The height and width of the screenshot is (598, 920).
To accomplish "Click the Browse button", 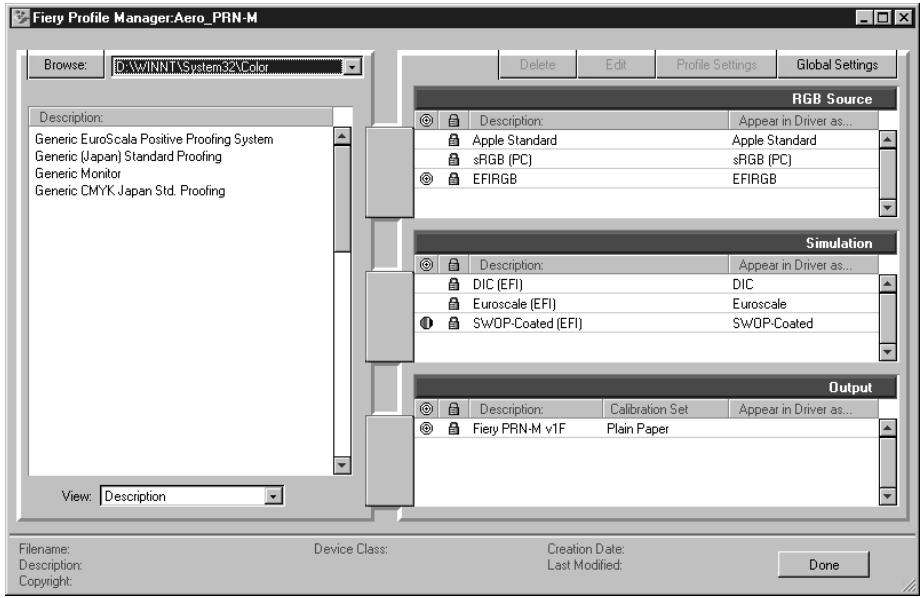I will (66, 65).
